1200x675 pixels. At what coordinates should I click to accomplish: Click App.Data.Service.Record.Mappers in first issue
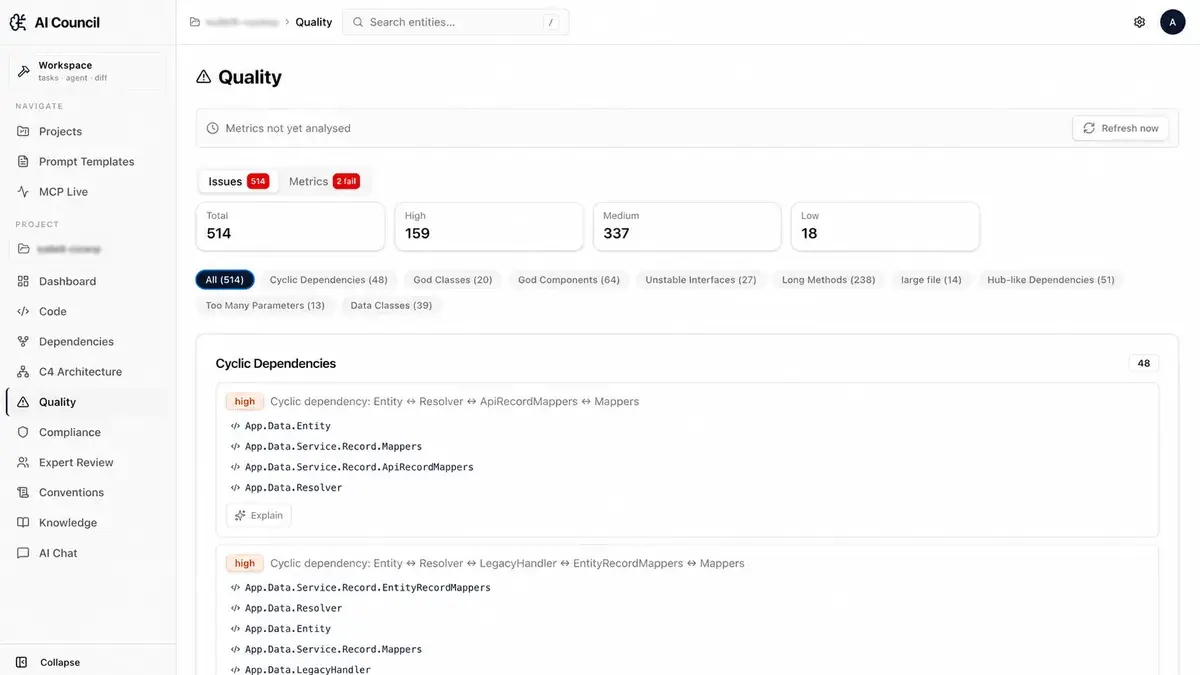pos(333,446)
